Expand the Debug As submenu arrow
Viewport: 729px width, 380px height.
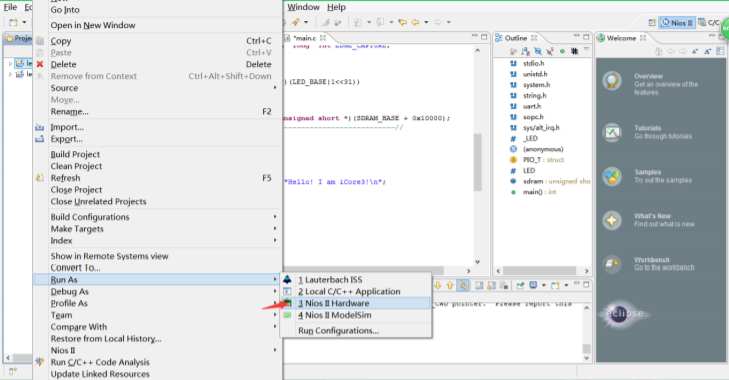[275, 292]
